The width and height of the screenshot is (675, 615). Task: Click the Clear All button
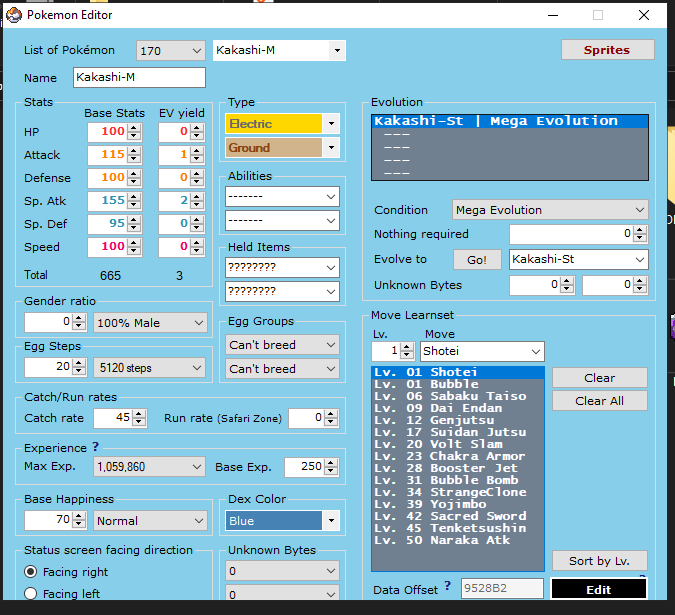pos(599,401)
